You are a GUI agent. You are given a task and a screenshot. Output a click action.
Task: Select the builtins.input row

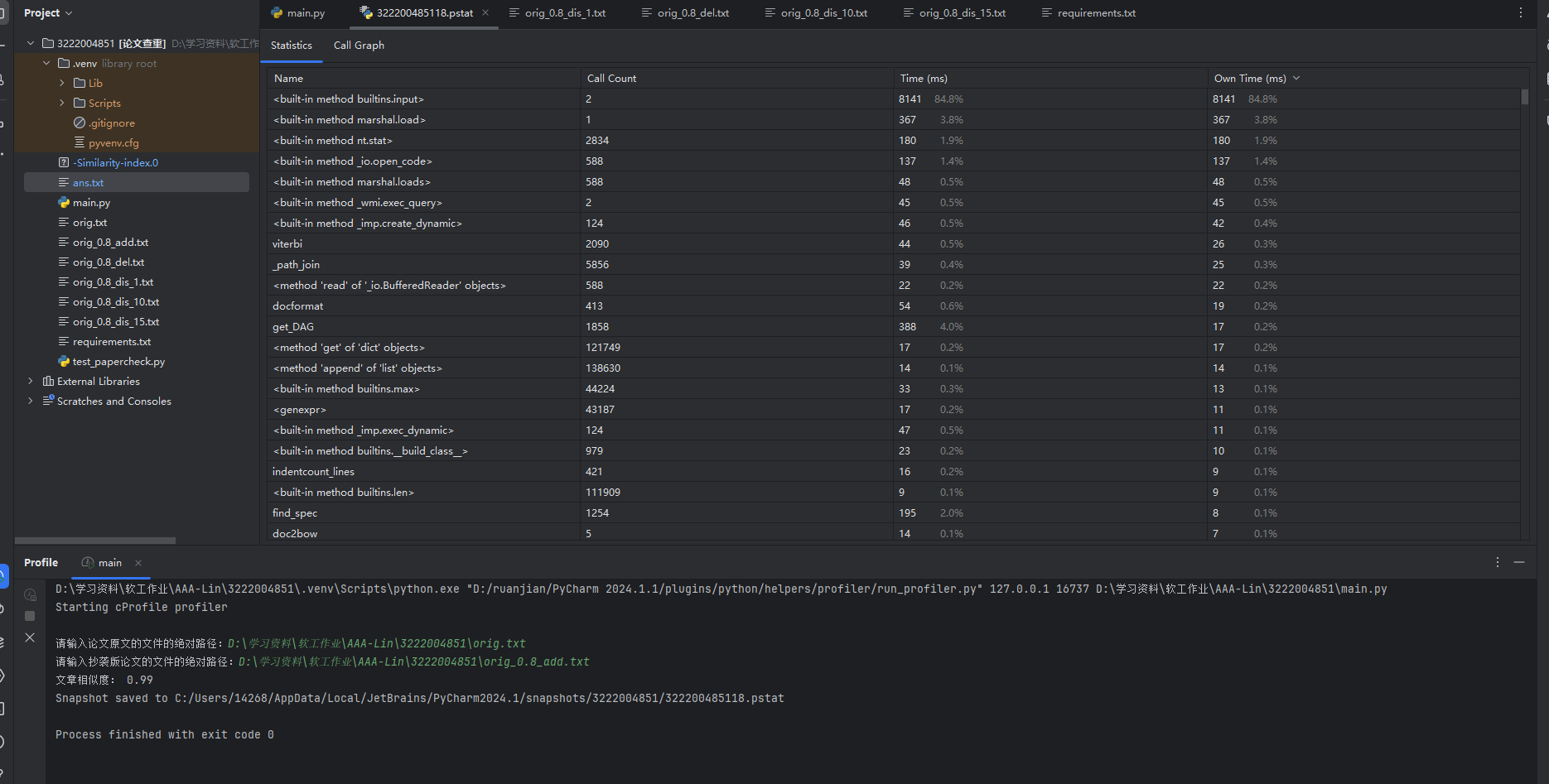[895, 99]
